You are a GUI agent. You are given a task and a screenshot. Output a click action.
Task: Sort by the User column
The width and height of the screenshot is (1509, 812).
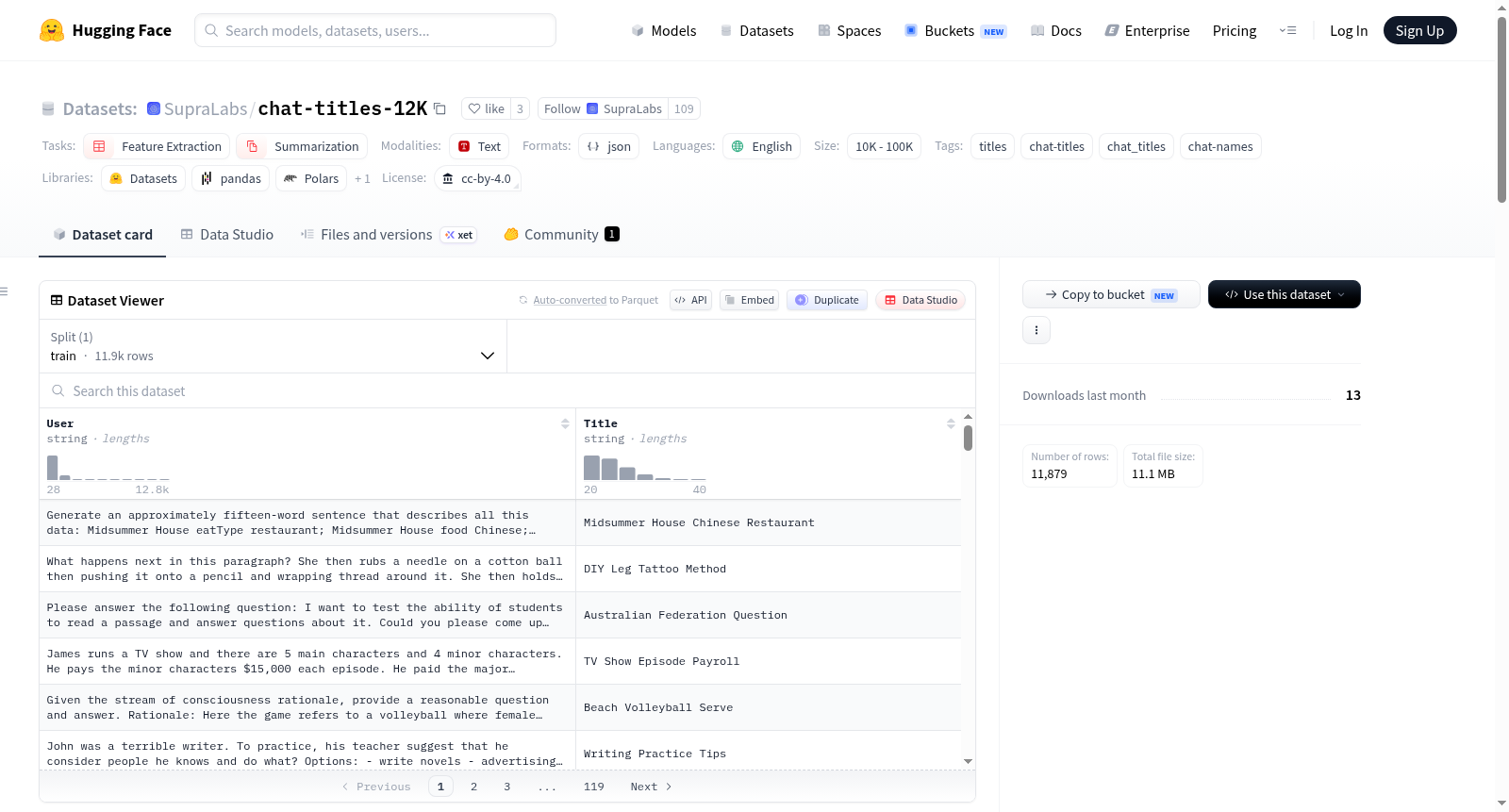565,423
